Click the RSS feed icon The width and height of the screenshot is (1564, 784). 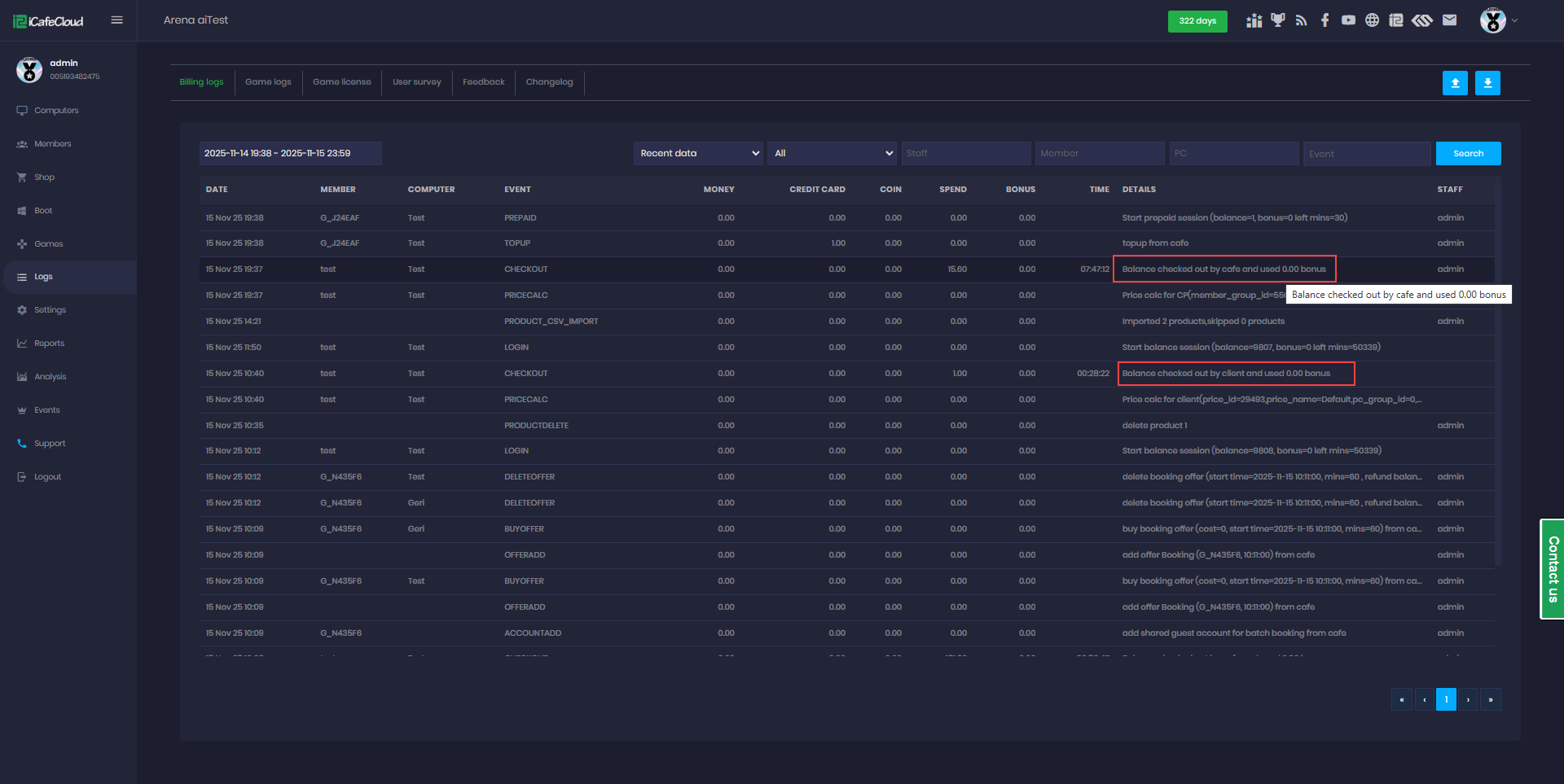click(1301, 20)
